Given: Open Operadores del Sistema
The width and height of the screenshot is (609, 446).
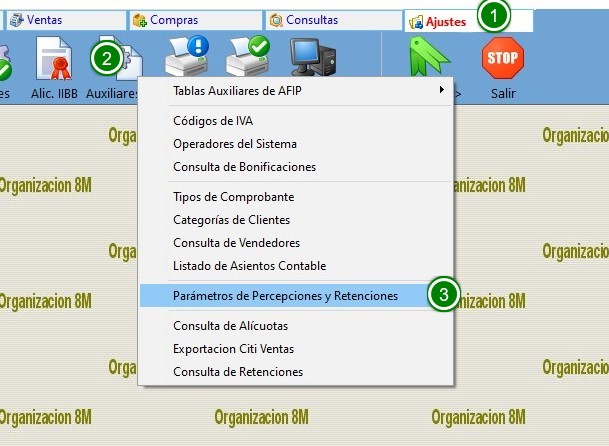Looking at the screenshot, I should (x=296, y=144).
